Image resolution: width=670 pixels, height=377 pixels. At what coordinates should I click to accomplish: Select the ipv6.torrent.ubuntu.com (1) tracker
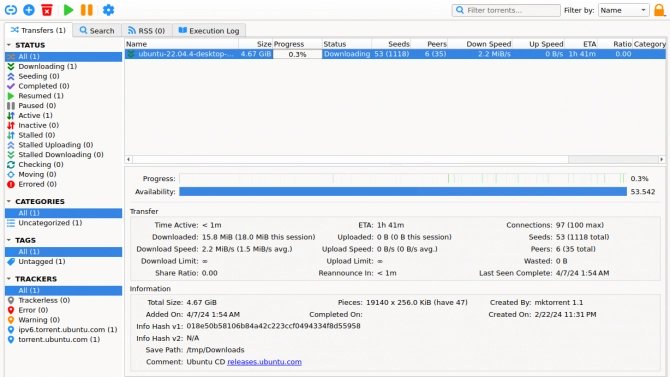[63, 330]
